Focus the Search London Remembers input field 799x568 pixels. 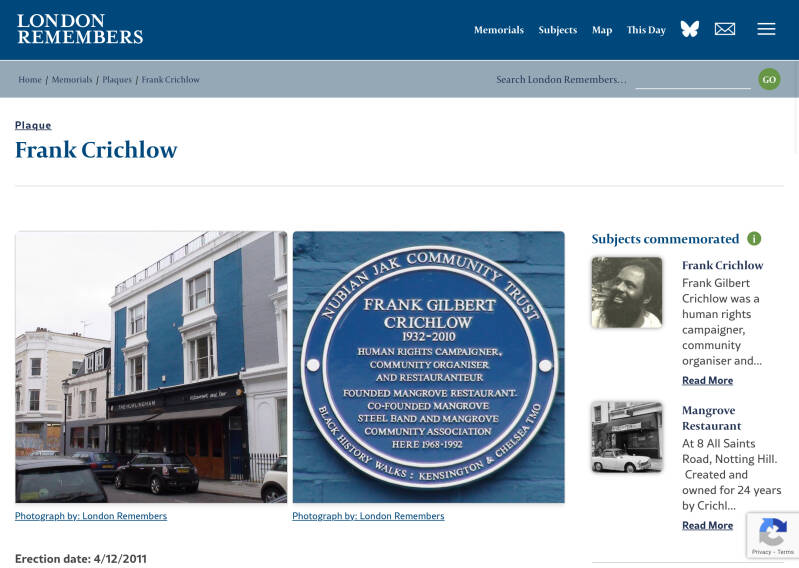pos(693,80)
